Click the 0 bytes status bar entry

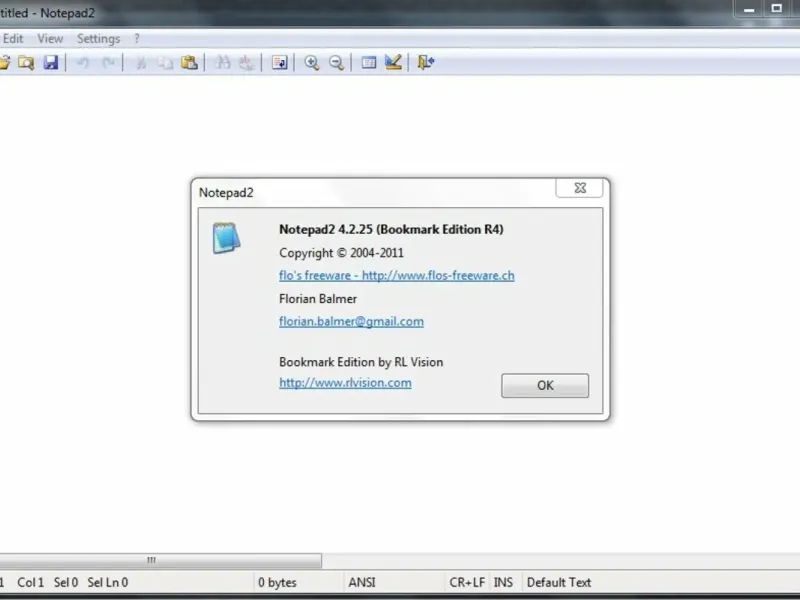[x=277, y=582]
